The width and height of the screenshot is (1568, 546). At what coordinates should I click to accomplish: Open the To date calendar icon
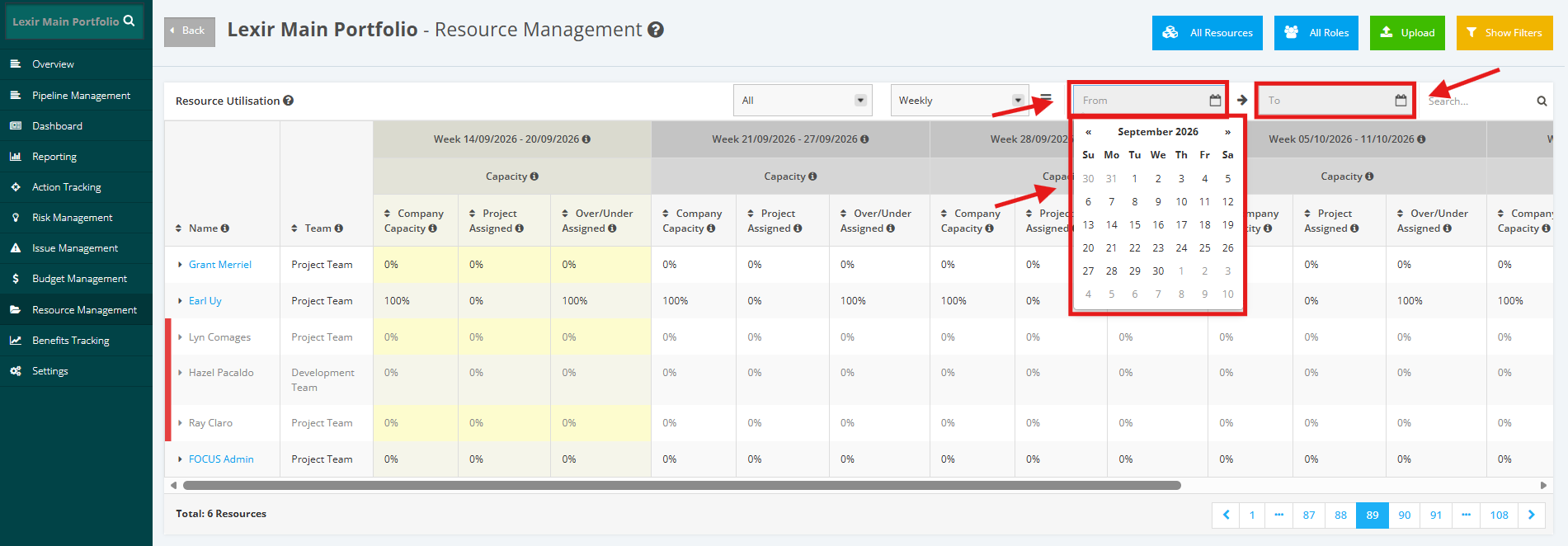click(x=1401, y=100)
